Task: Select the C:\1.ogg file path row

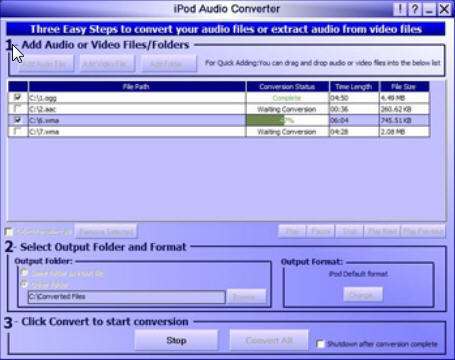Action: 137,98
